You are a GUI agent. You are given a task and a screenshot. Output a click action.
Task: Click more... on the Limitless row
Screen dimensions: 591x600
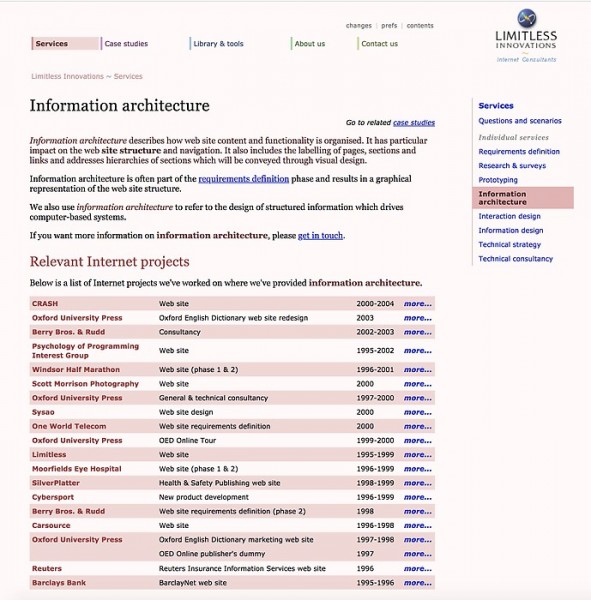point(418,455)
